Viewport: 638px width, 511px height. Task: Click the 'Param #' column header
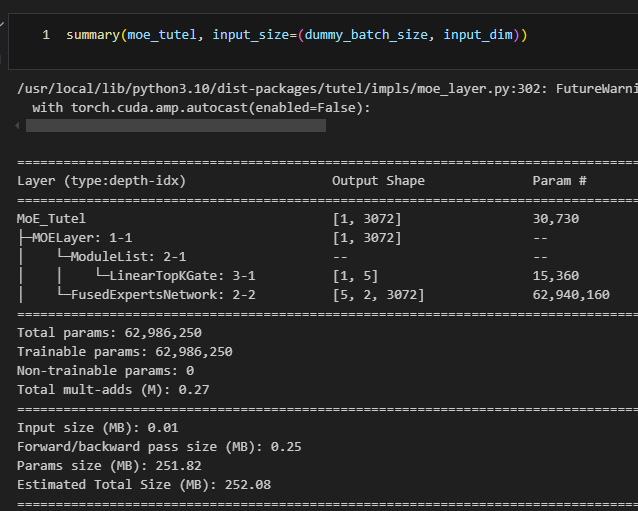tap(559, 181)
